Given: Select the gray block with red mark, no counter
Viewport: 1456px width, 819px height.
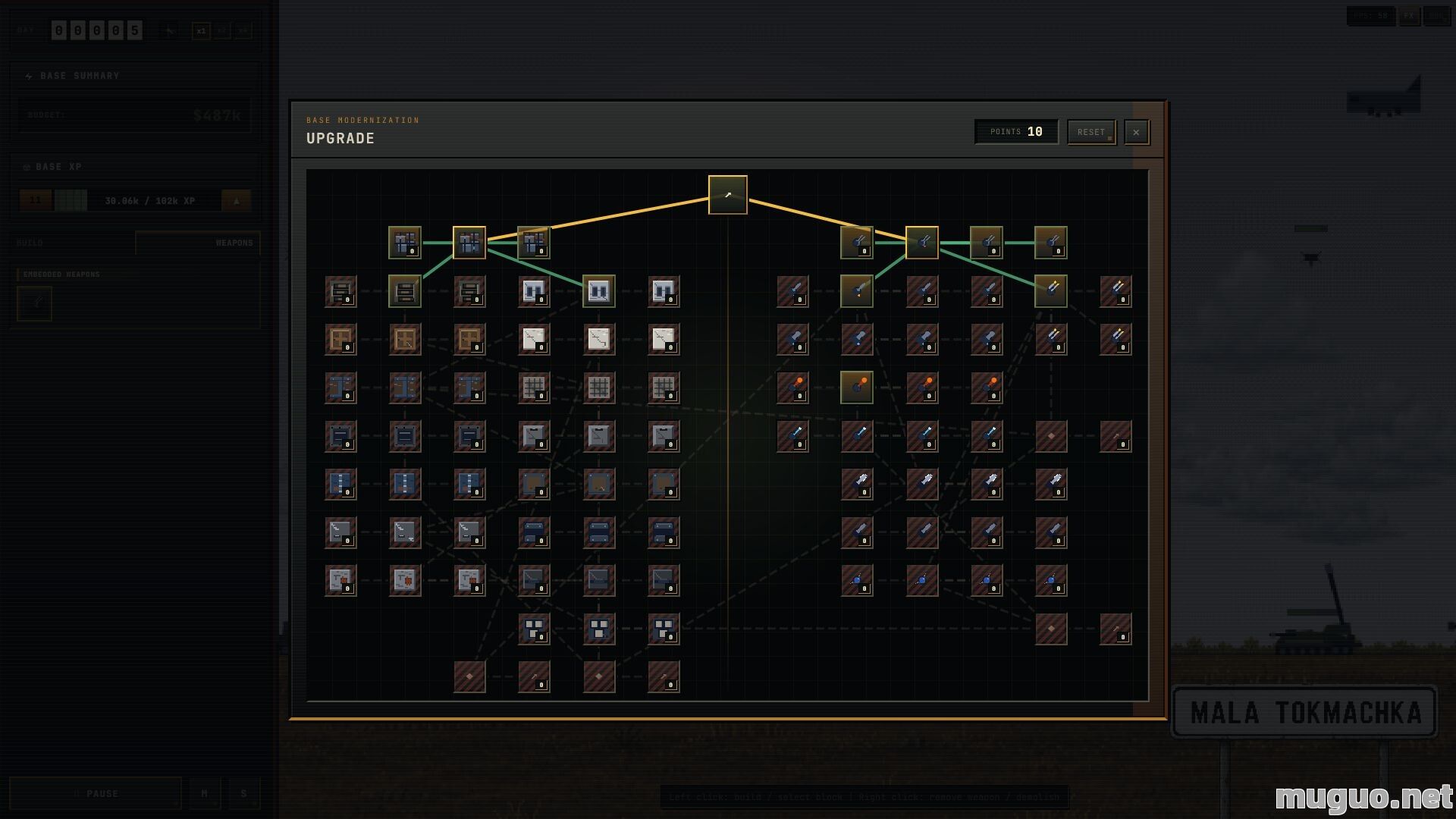Looking at the screenshot, I should click(405, 581).
